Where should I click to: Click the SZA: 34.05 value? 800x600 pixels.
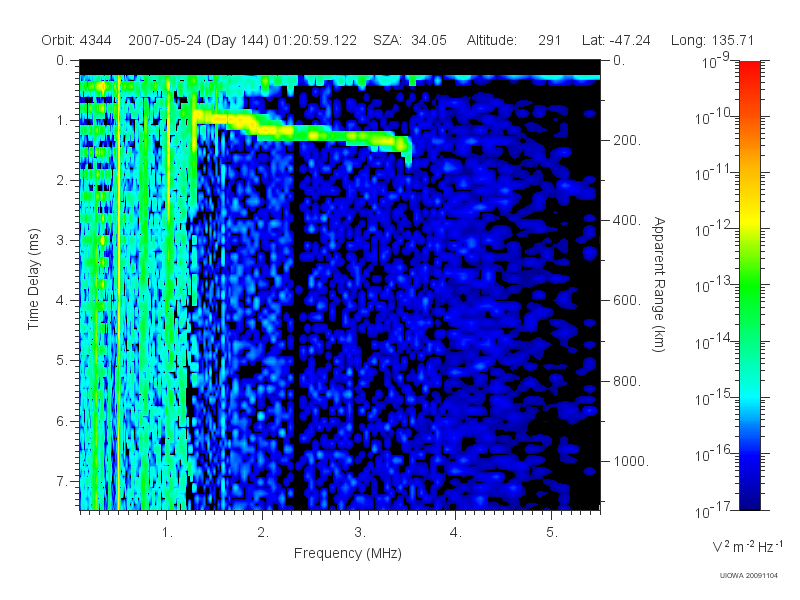pos(410,40)
